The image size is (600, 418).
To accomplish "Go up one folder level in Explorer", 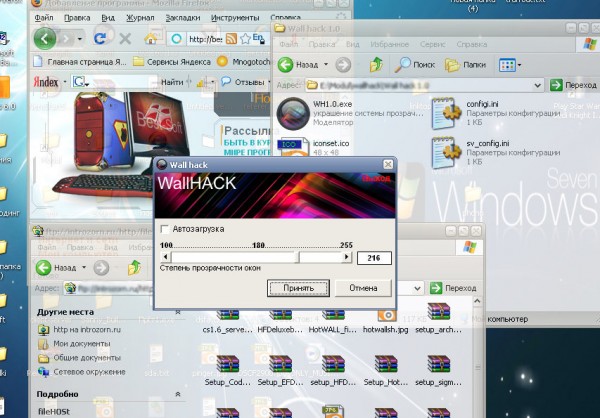I will pyautogui.click(x=376, y=65).
